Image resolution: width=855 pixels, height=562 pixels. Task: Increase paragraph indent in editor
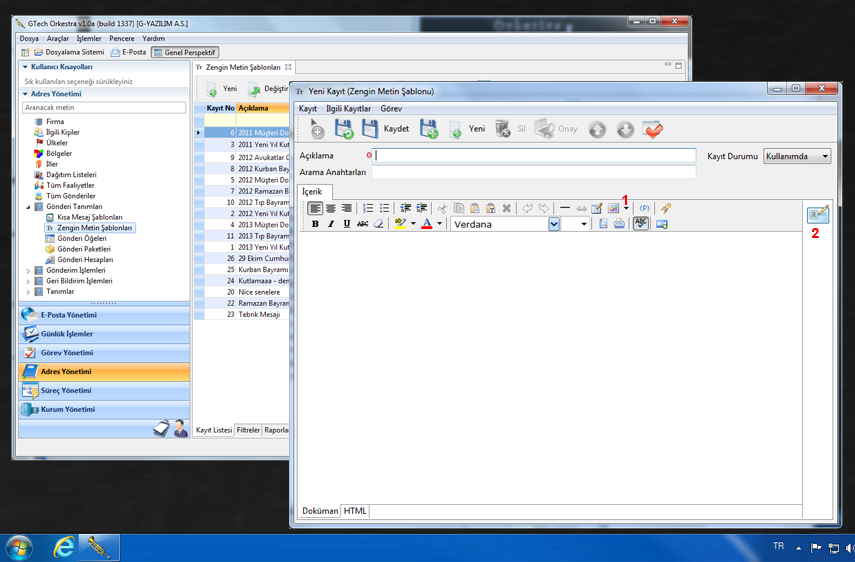tap(422, 208)
